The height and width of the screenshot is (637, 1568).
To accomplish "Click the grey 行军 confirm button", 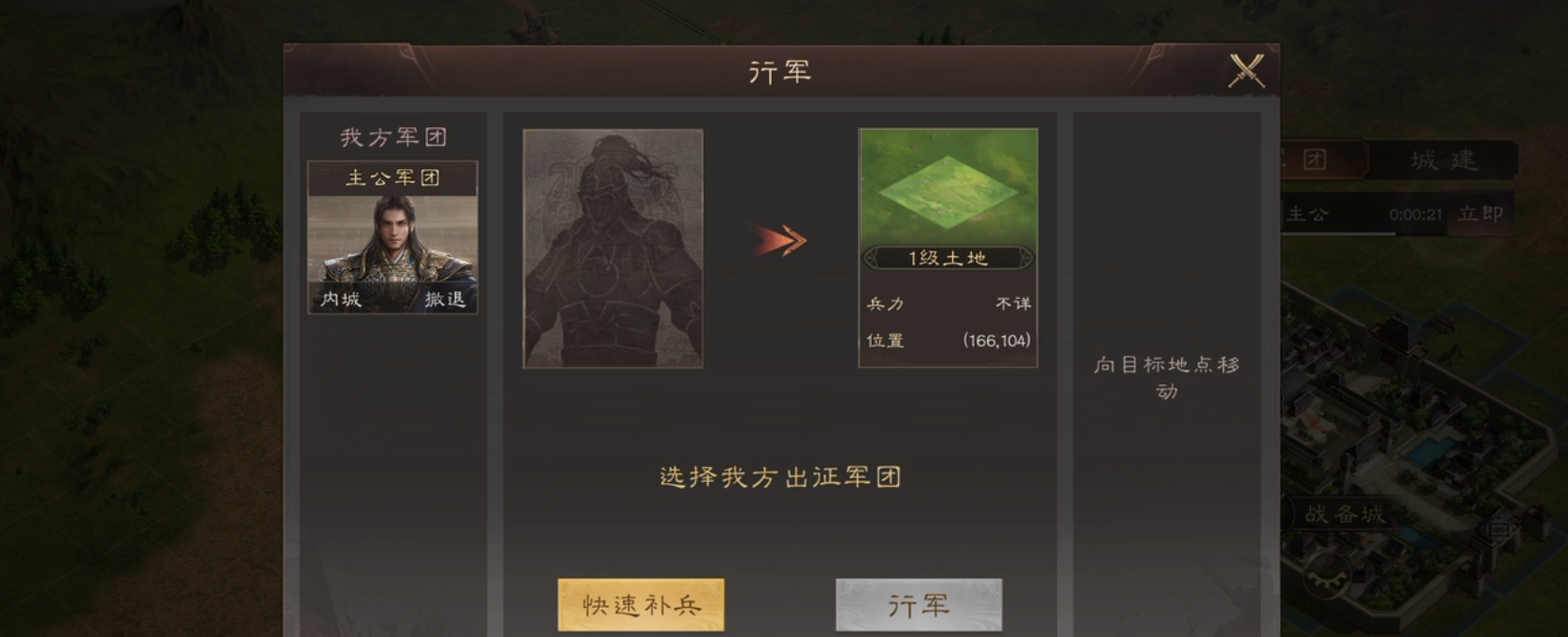I will point(919,605).
